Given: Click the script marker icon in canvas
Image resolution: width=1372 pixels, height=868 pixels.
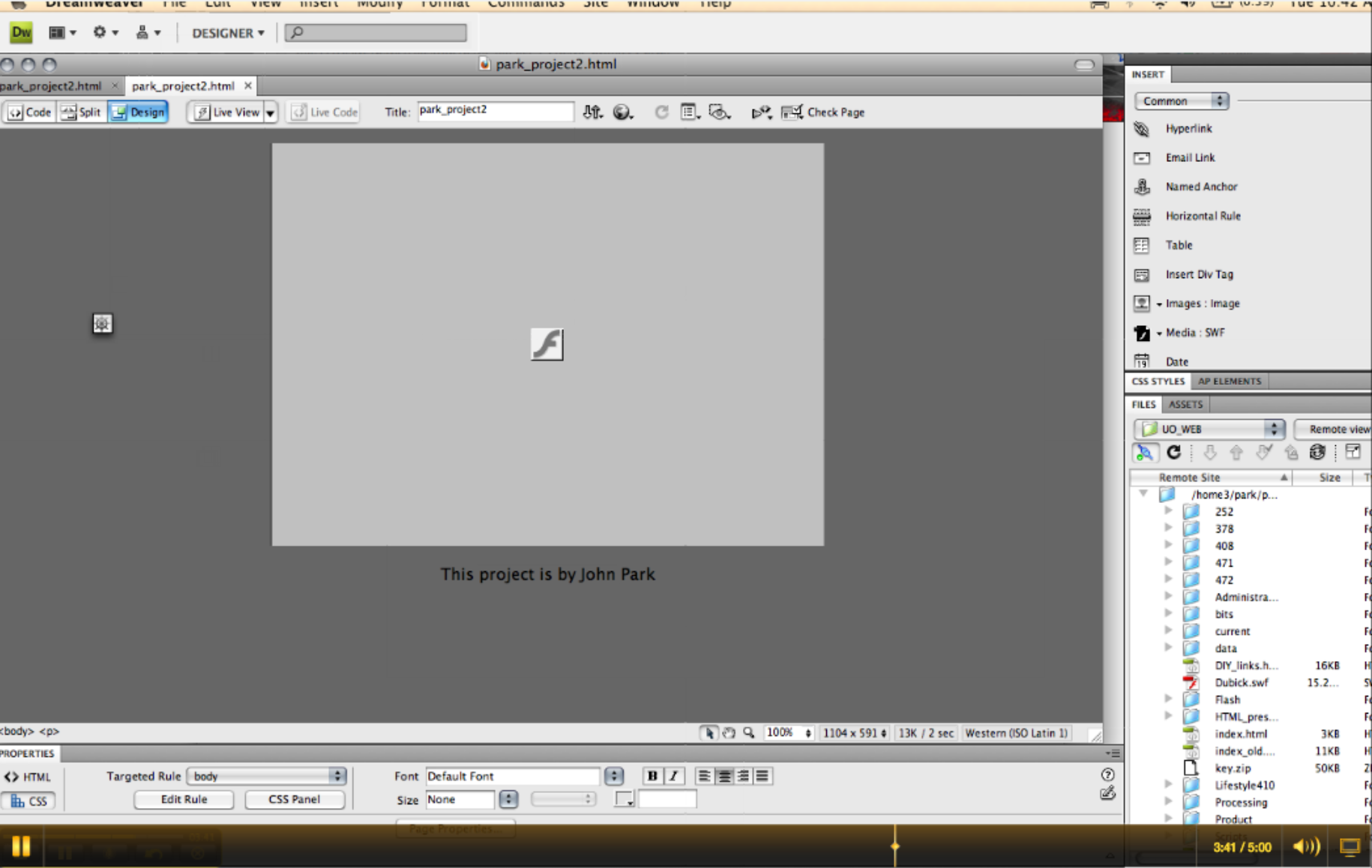Looking at the screenshot, I should (103, 324).
